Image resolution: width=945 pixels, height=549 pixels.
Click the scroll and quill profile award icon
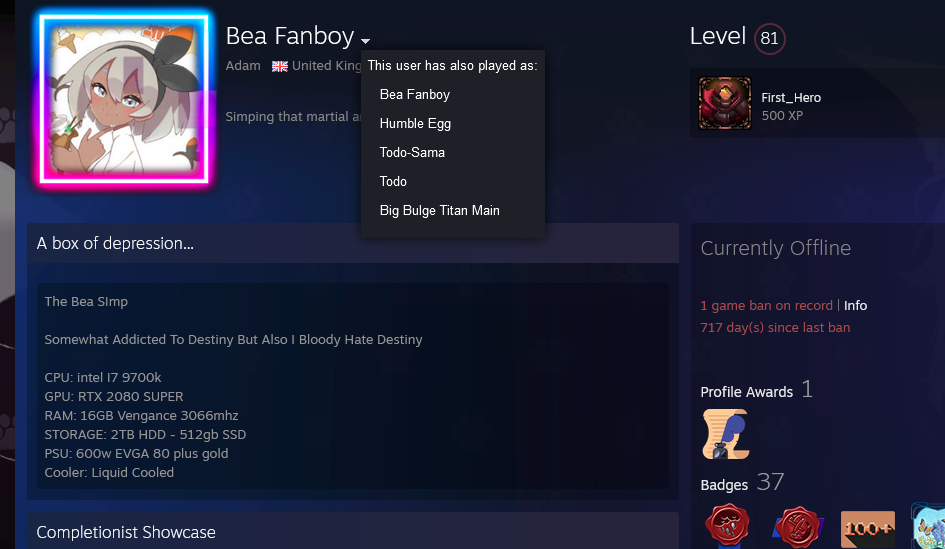[726, 434]
